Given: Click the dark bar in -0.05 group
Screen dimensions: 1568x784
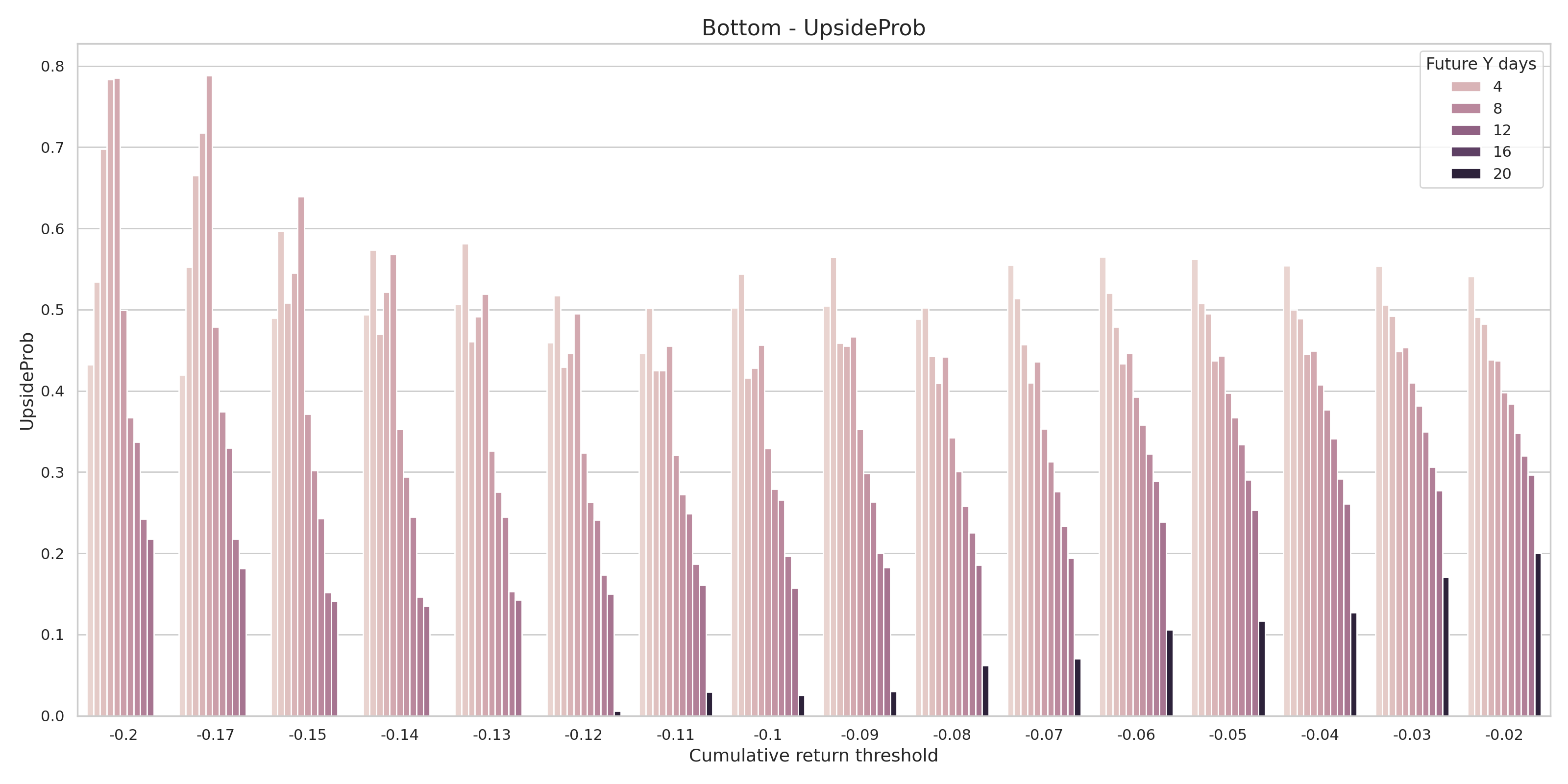Looking at the screenshot, I should coord(1262,668).
